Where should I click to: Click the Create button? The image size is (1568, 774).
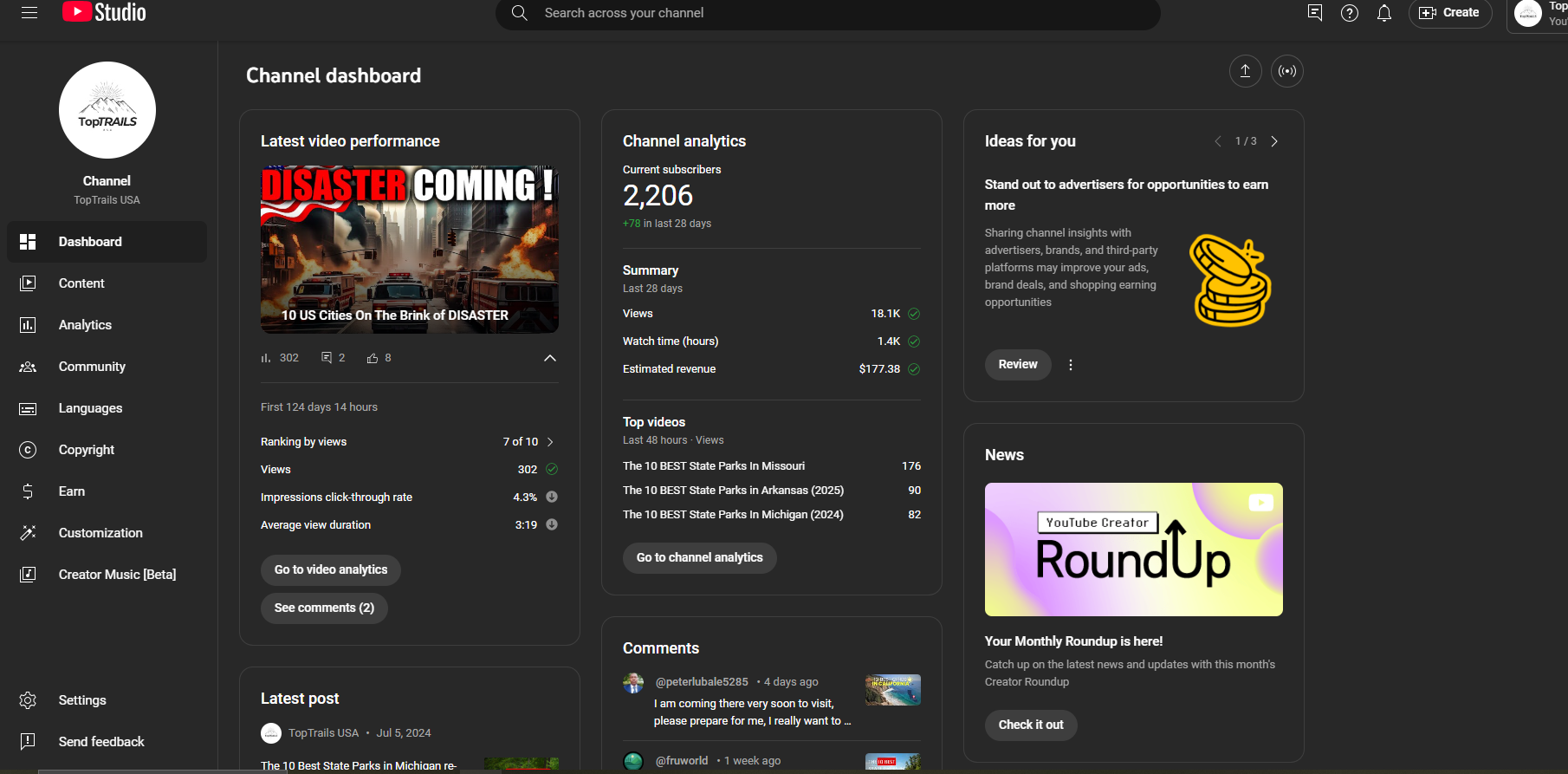coord(1450,13)
